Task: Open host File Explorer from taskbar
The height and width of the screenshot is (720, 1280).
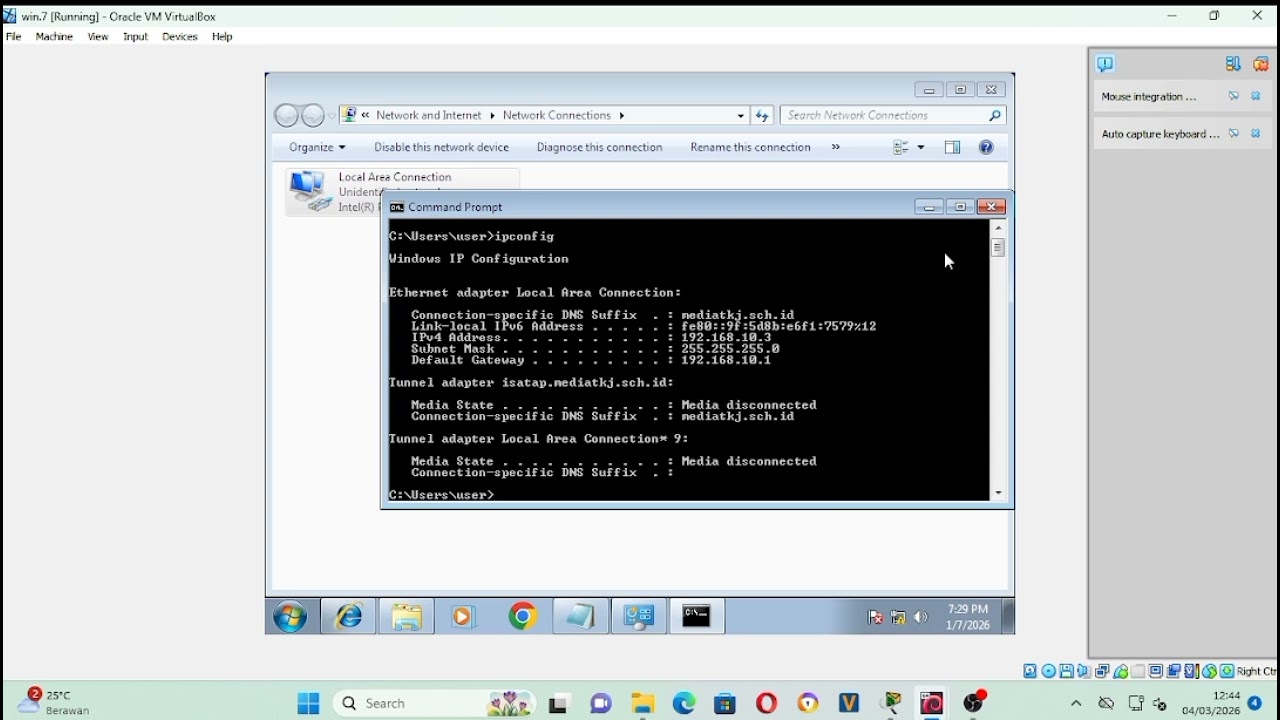Action: coord(643,704)
